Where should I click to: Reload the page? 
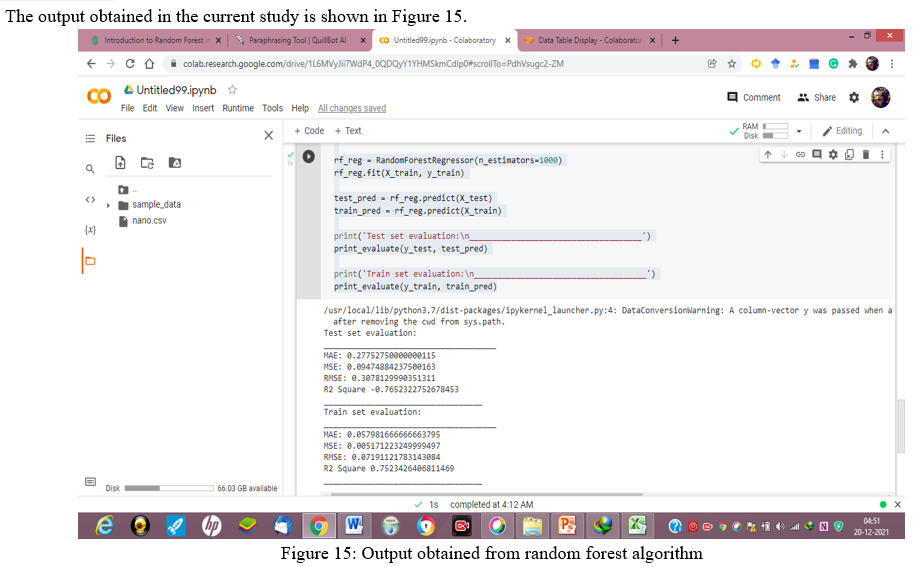tap(130, 63)
